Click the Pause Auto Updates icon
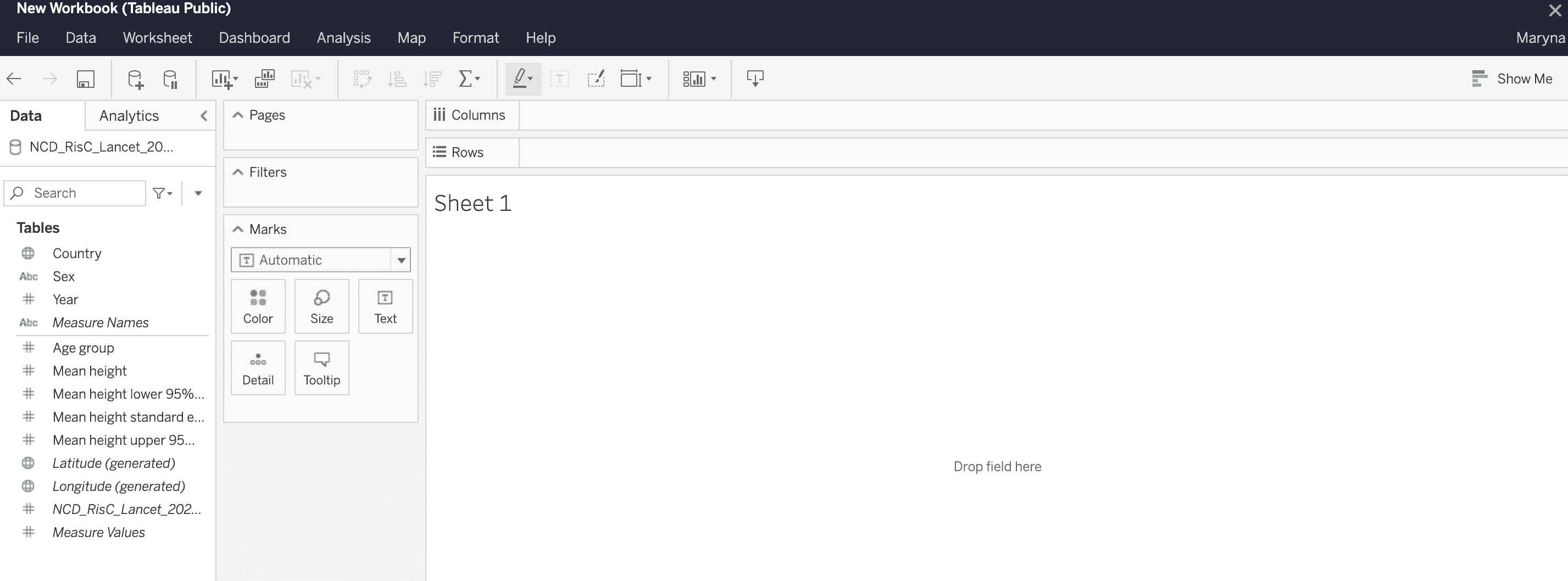This screenshot has width=1568, height=581. click(x=170, y=79)
